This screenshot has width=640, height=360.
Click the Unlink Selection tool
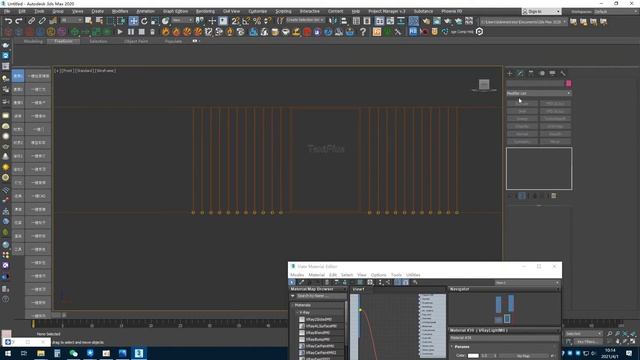42,21
